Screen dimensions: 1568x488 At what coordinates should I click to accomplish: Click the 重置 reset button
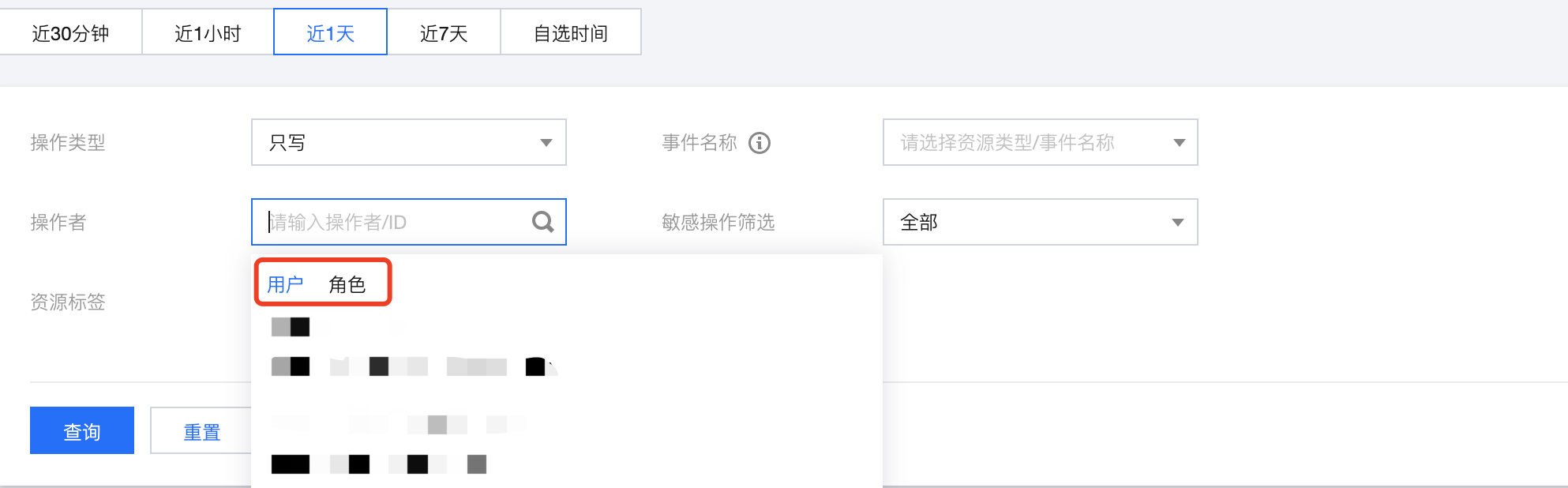point(201,431)
